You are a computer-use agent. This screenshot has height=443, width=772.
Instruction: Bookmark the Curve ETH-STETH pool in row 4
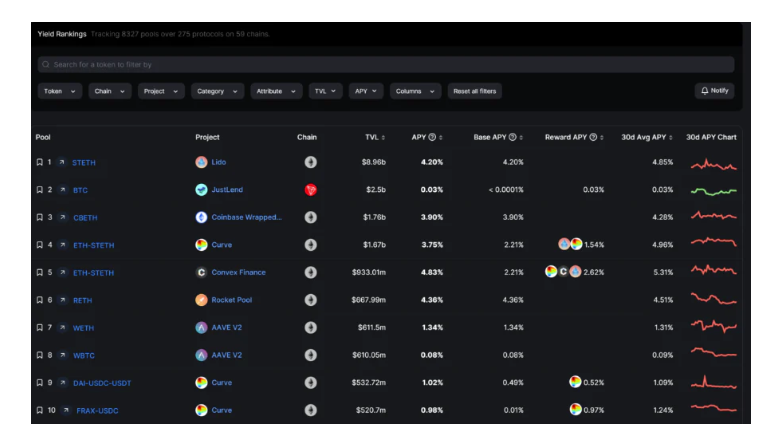(39, 245)
